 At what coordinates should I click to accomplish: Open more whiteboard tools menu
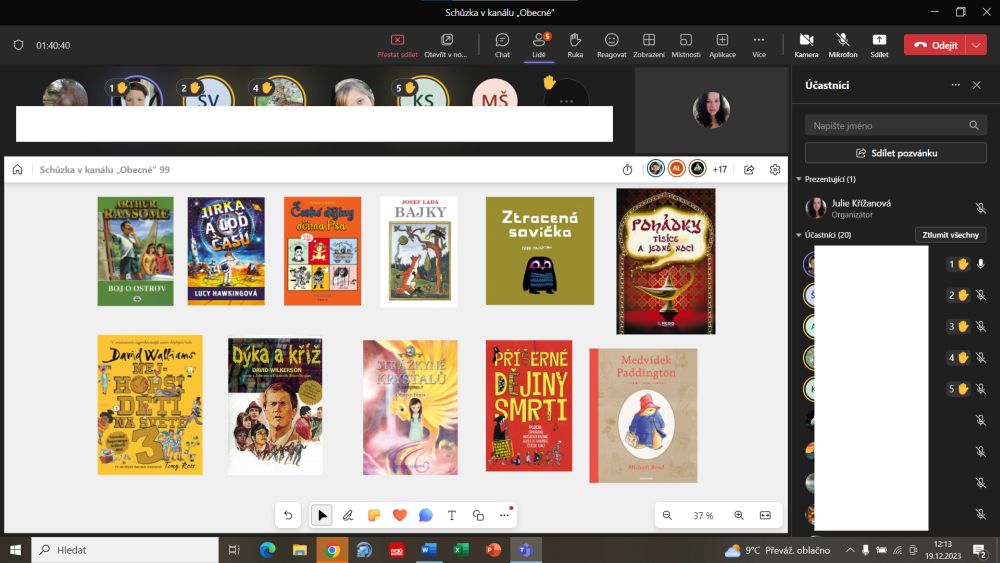coord(504,515)
